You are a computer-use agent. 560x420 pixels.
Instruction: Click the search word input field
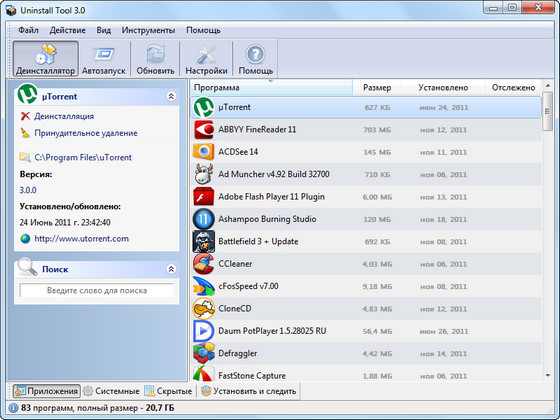[97, 290]
